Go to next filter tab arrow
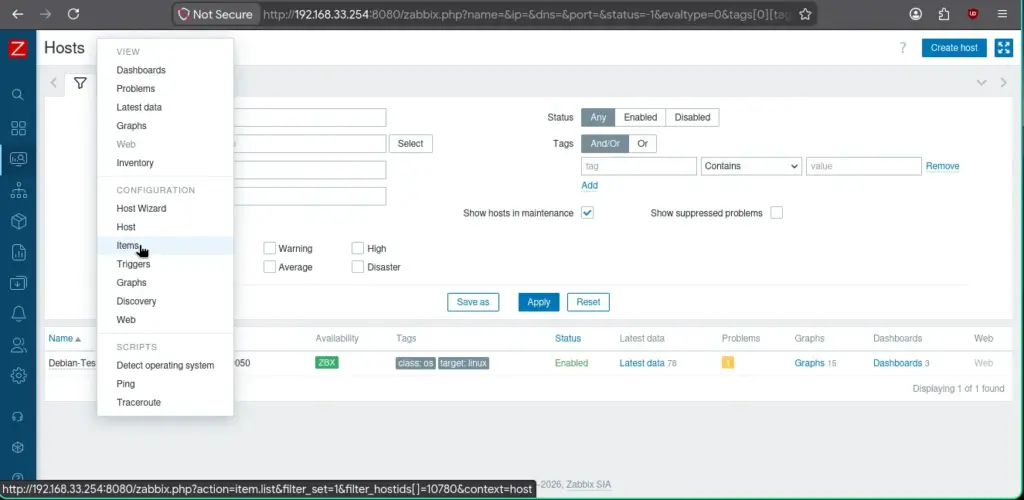 coord(1004,83)
